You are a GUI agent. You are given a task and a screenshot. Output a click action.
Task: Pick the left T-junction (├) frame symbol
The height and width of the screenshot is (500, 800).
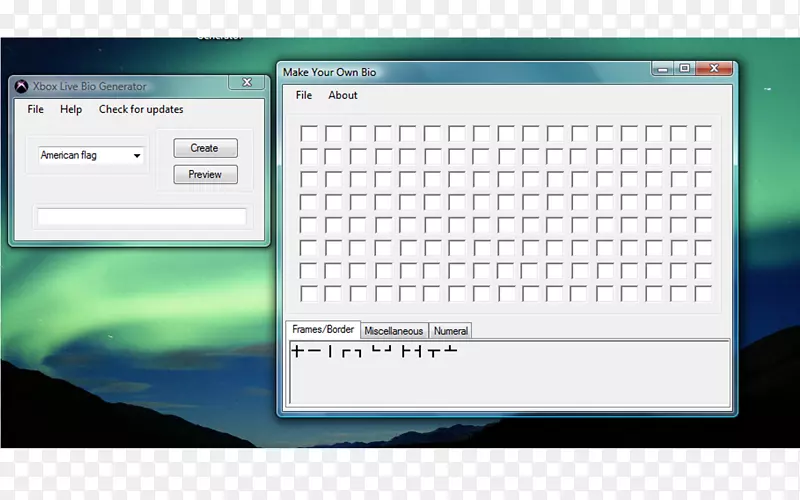[x=406, y=351]
